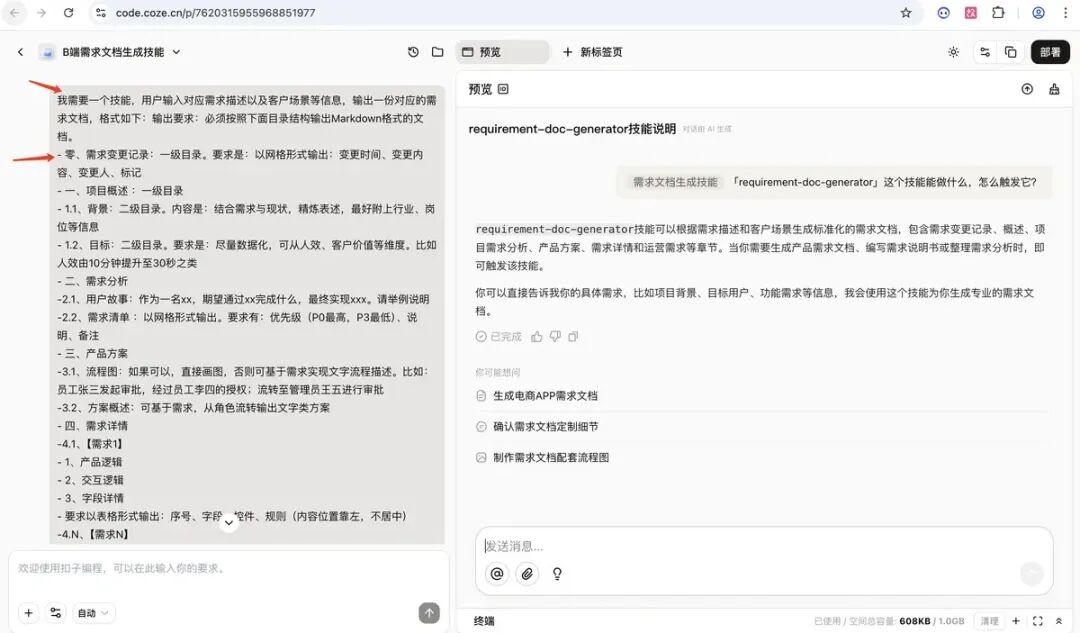Add a terminal with the plus icon

click(x=1015, y=621)
